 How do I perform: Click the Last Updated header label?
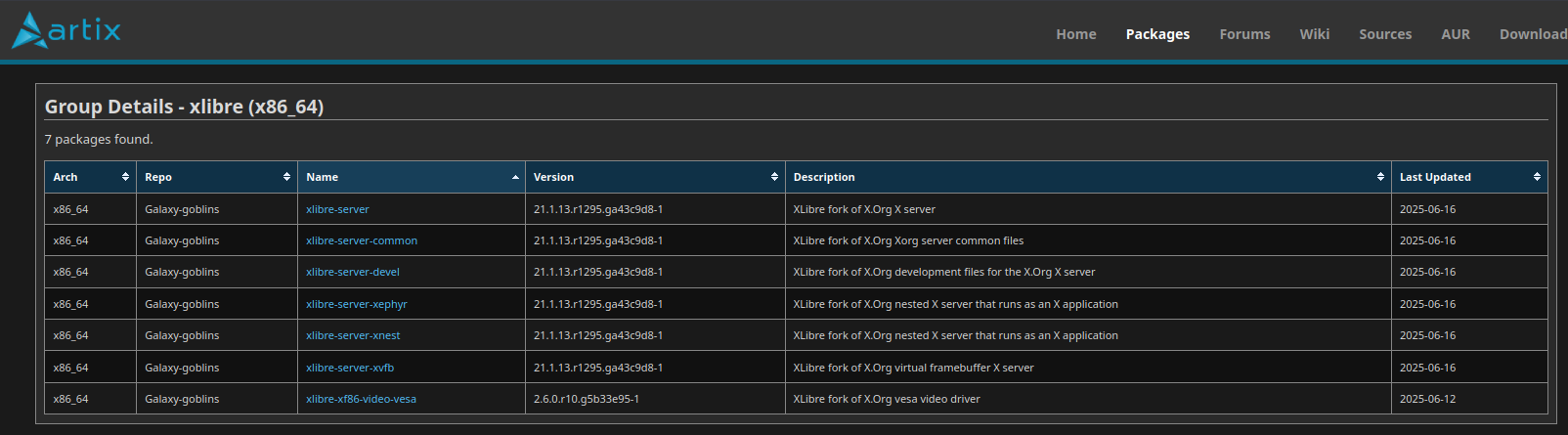click(1435, 177)
